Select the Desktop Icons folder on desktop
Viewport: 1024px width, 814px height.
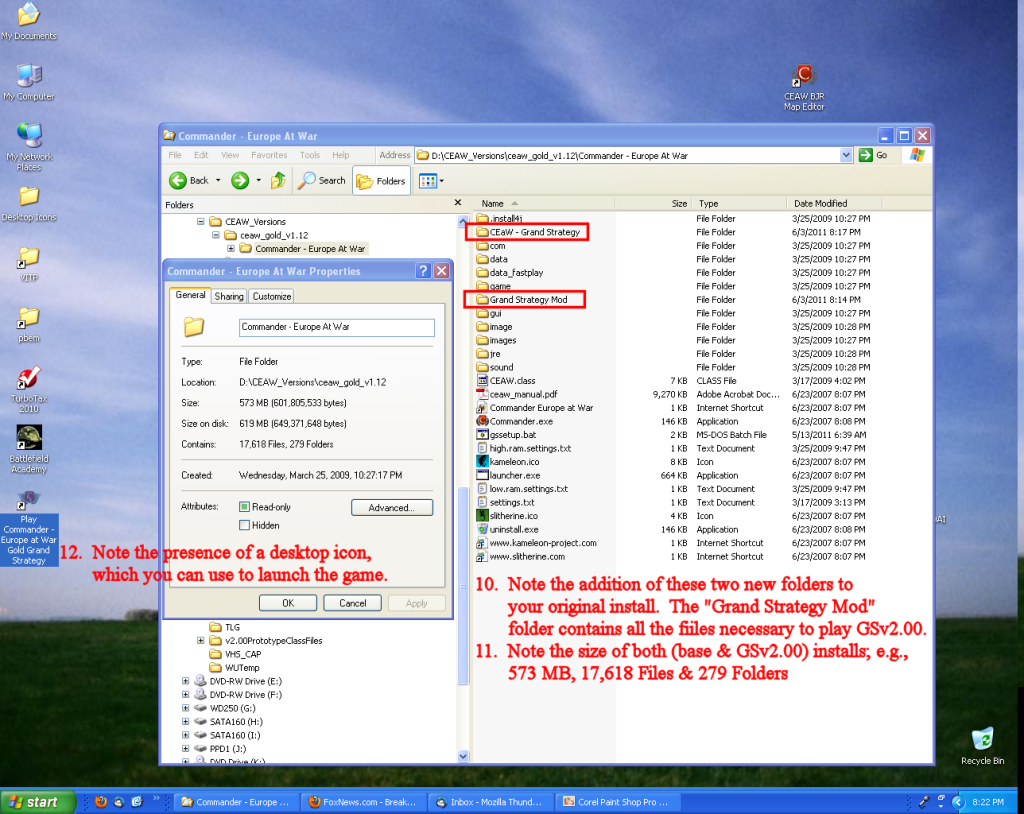point(29,204)
